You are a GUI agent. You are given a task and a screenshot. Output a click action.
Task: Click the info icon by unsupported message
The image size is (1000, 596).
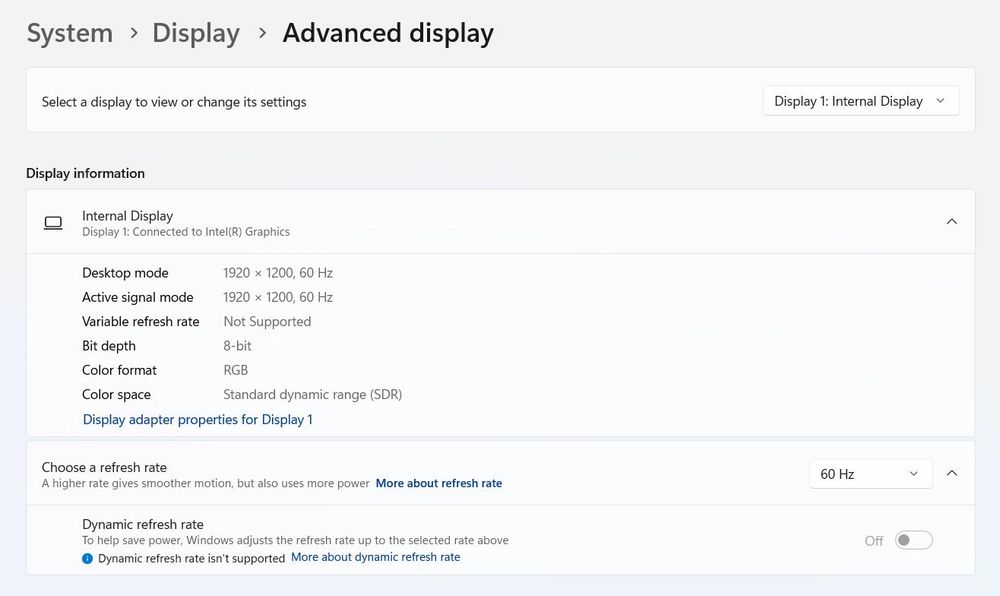(87, 558)
